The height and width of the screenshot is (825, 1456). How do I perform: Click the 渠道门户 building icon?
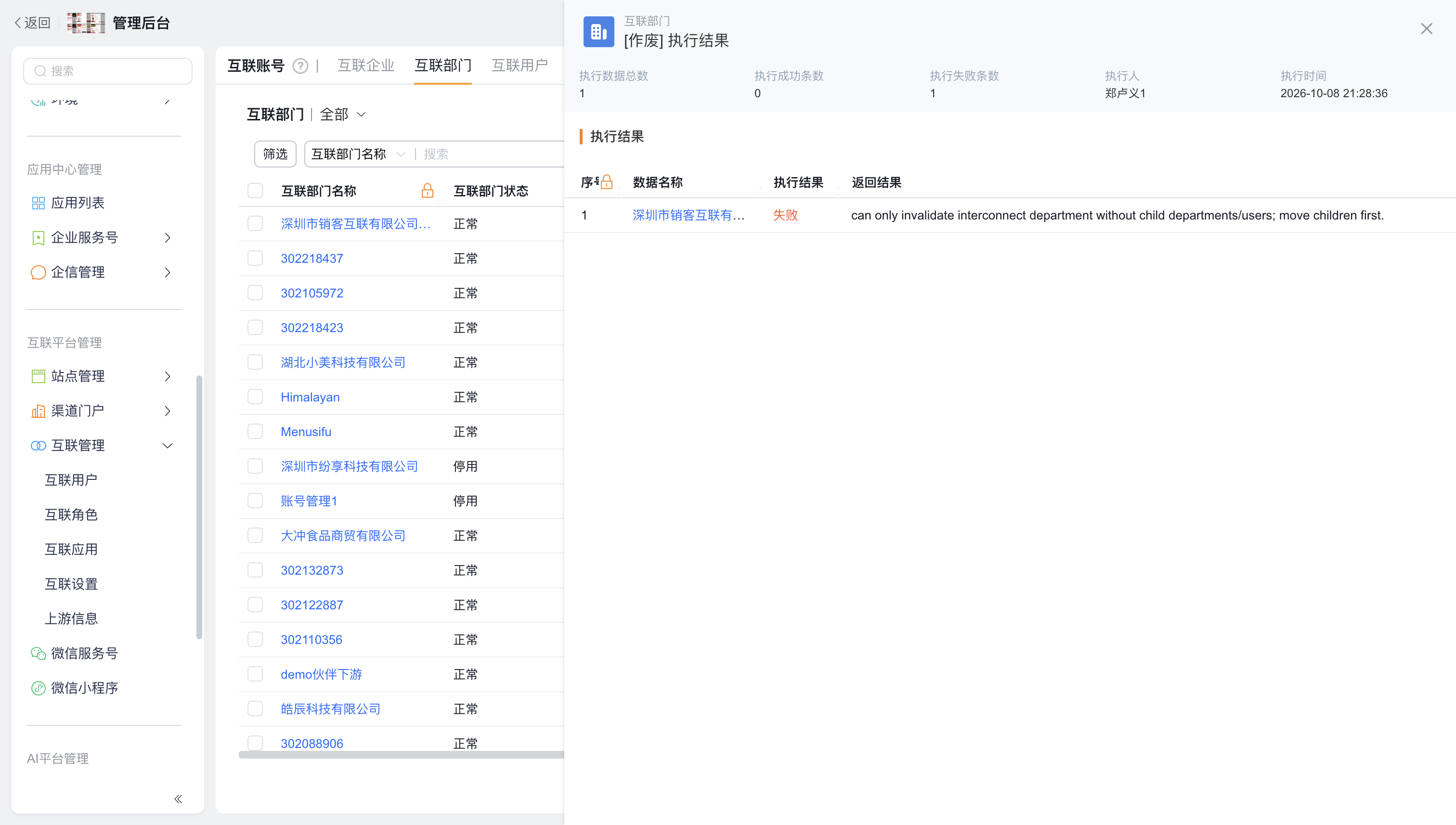(38, 411)
